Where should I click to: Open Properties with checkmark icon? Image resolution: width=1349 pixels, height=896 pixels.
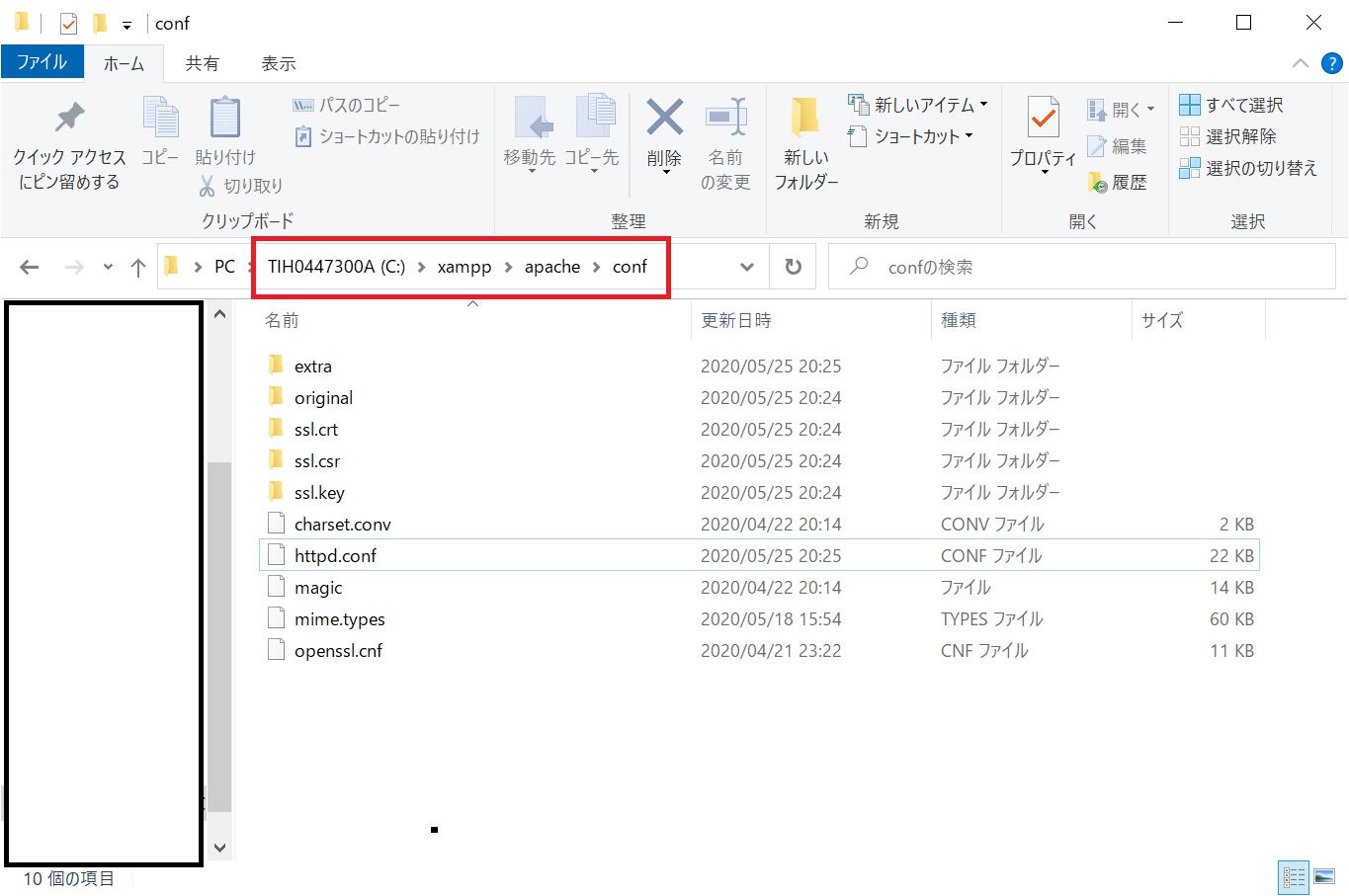point(1043,119)
